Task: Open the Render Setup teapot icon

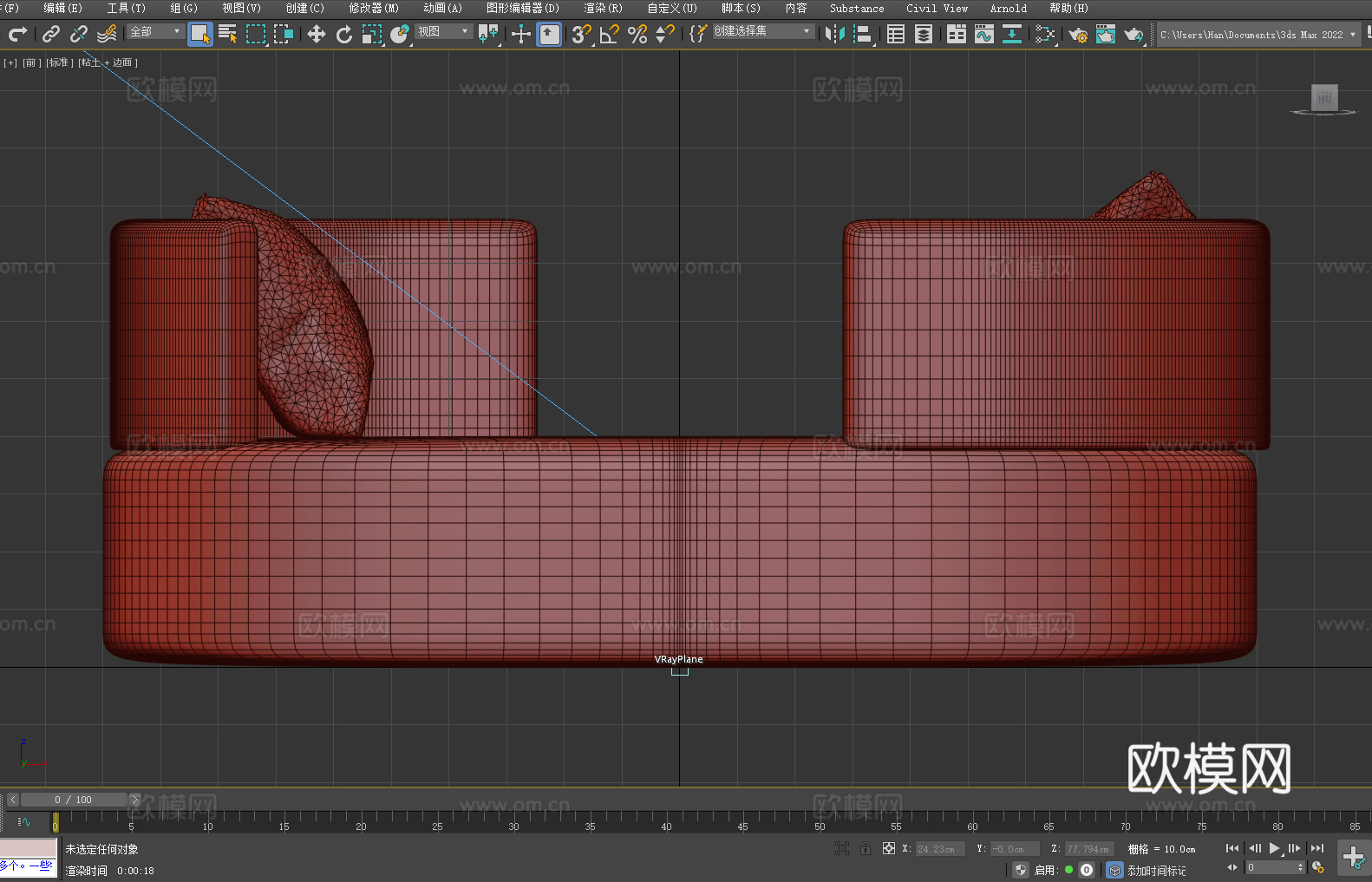Action: 1077,34
